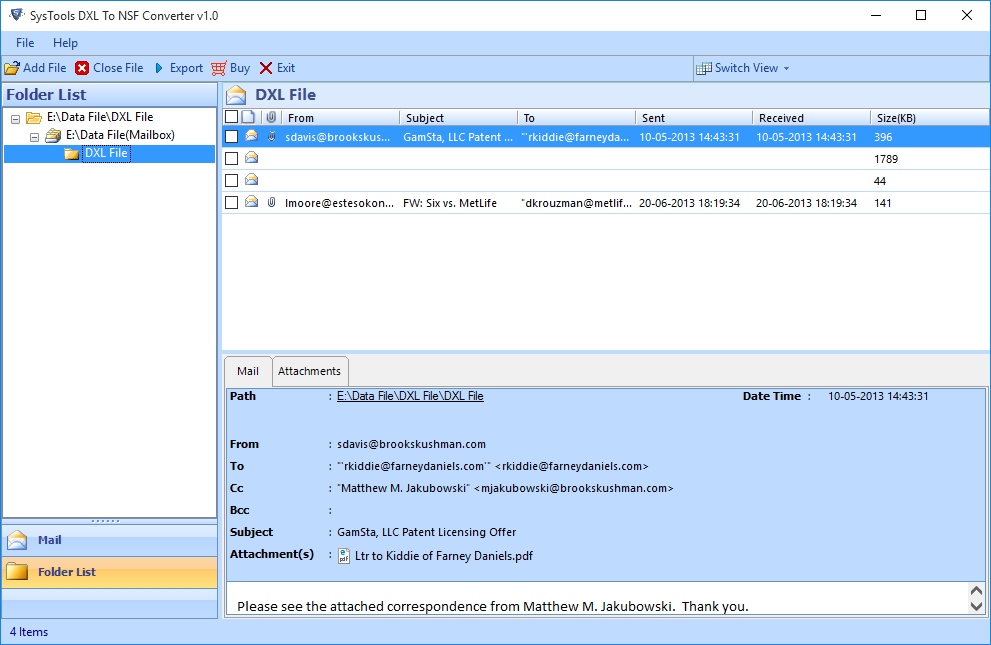Open the Help menu
The image size is (991, 645).
click(x=65, y=43)
